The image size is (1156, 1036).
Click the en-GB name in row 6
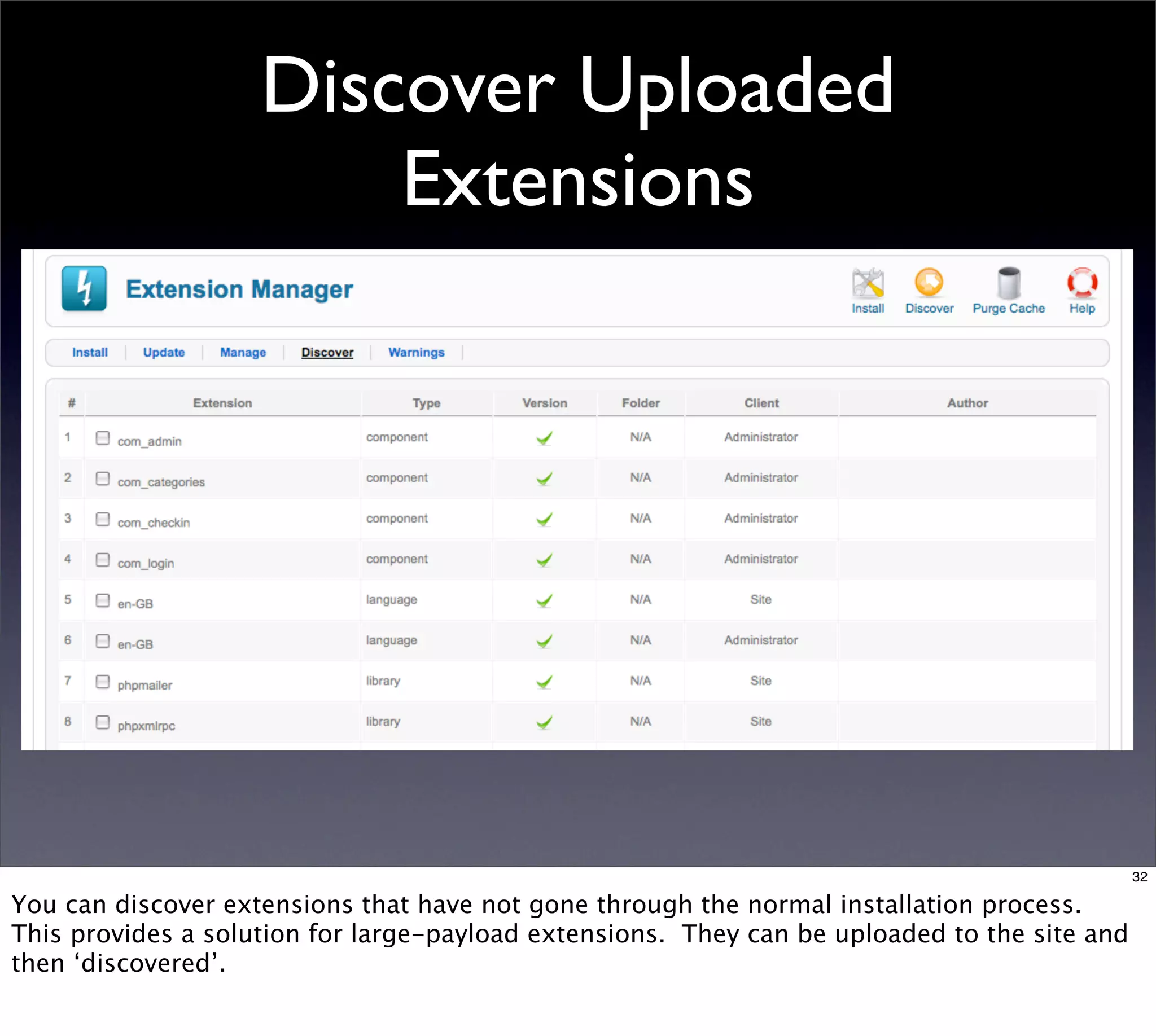(x=135, y=644)
